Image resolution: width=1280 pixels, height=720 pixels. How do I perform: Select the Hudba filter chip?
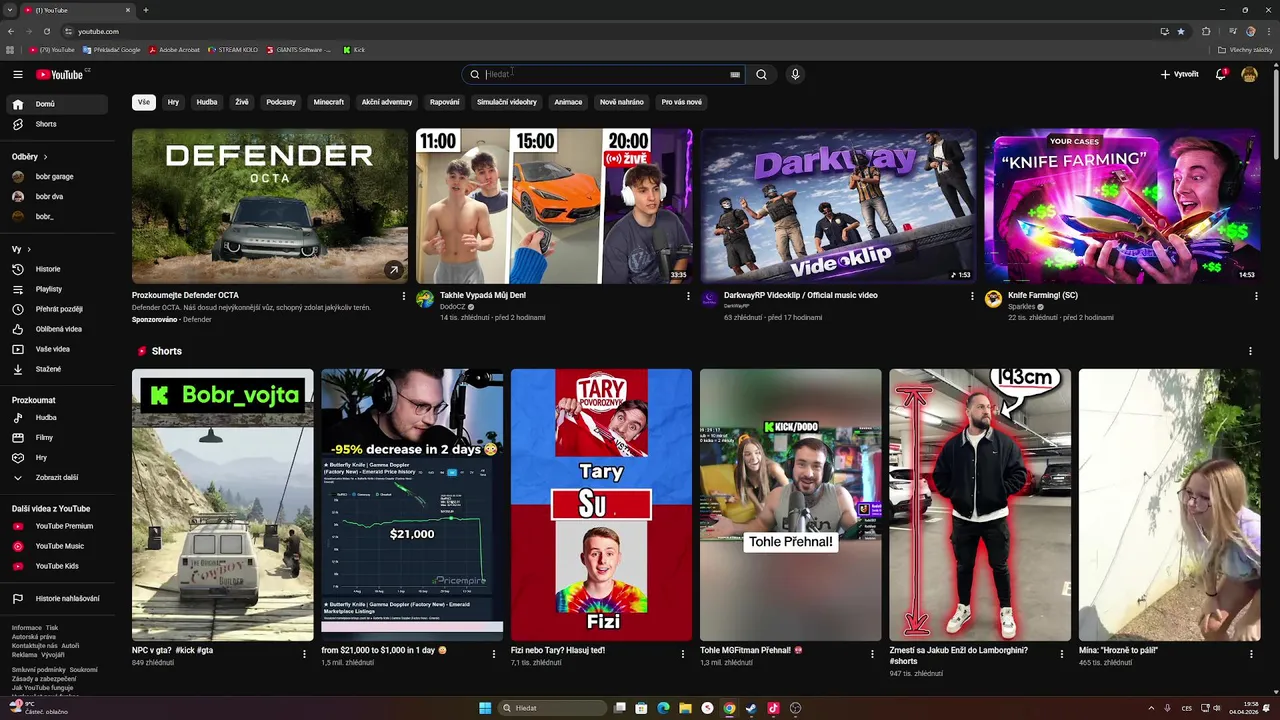tap(207, 102)
